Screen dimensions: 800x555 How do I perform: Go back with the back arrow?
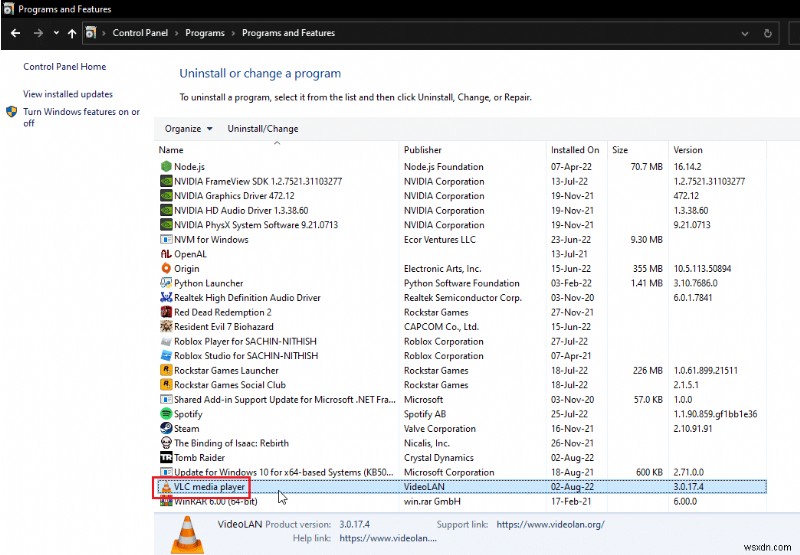tap(15, 33)
